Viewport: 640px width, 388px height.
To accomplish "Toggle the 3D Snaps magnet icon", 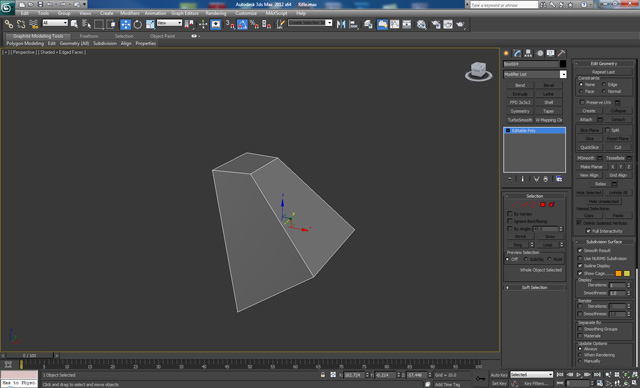I will (230, 24).
